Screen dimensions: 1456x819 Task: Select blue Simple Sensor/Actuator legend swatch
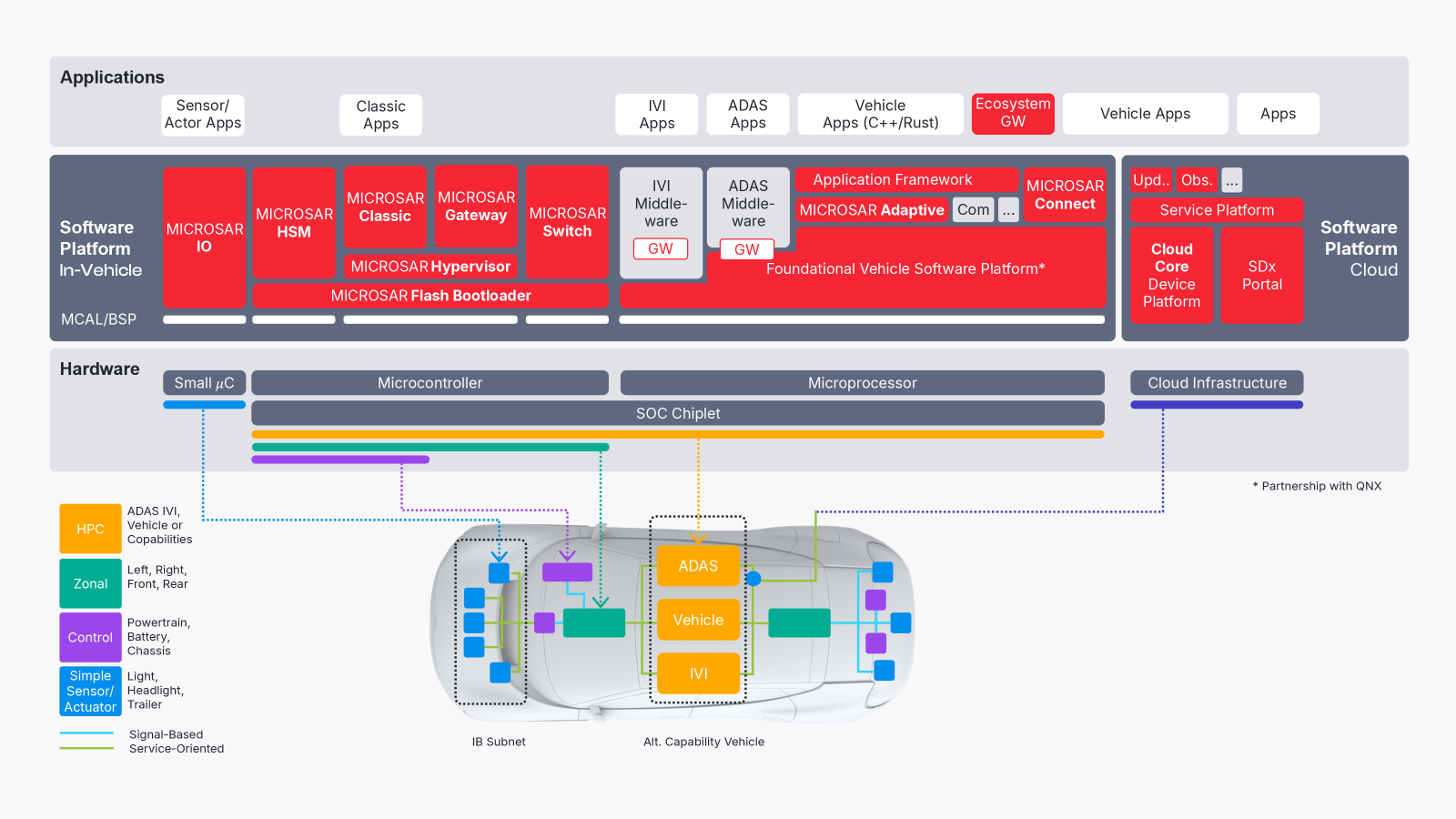pyautogui.click(x=90, y=692)
